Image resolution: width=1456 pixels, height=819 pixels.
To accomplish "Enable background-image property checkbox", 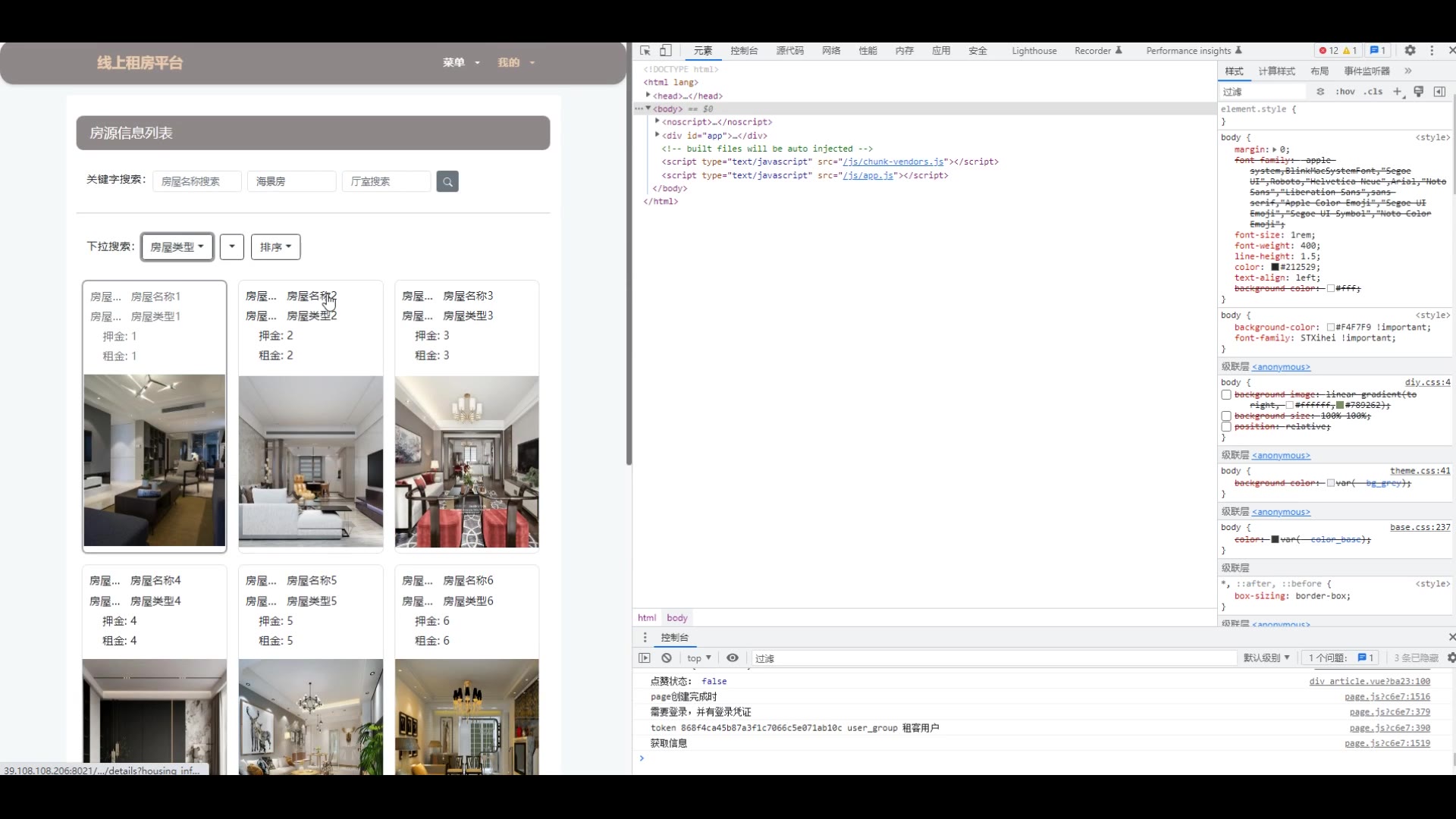I will 1226,395.
